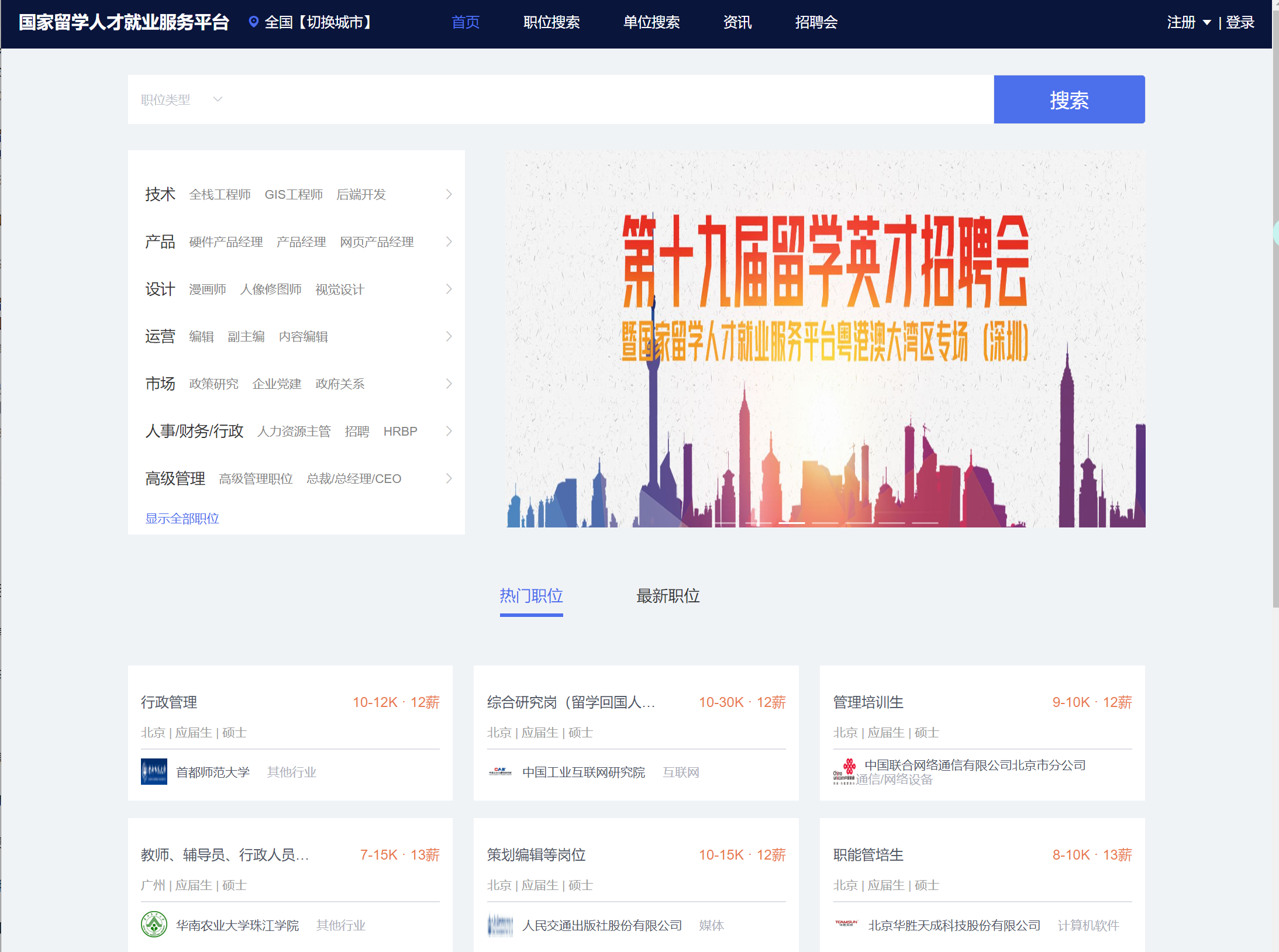The width and height of the screenshot is (1279, 952).
Task: Switch to the 热门职位 tab
Action: tap(531, 596)
